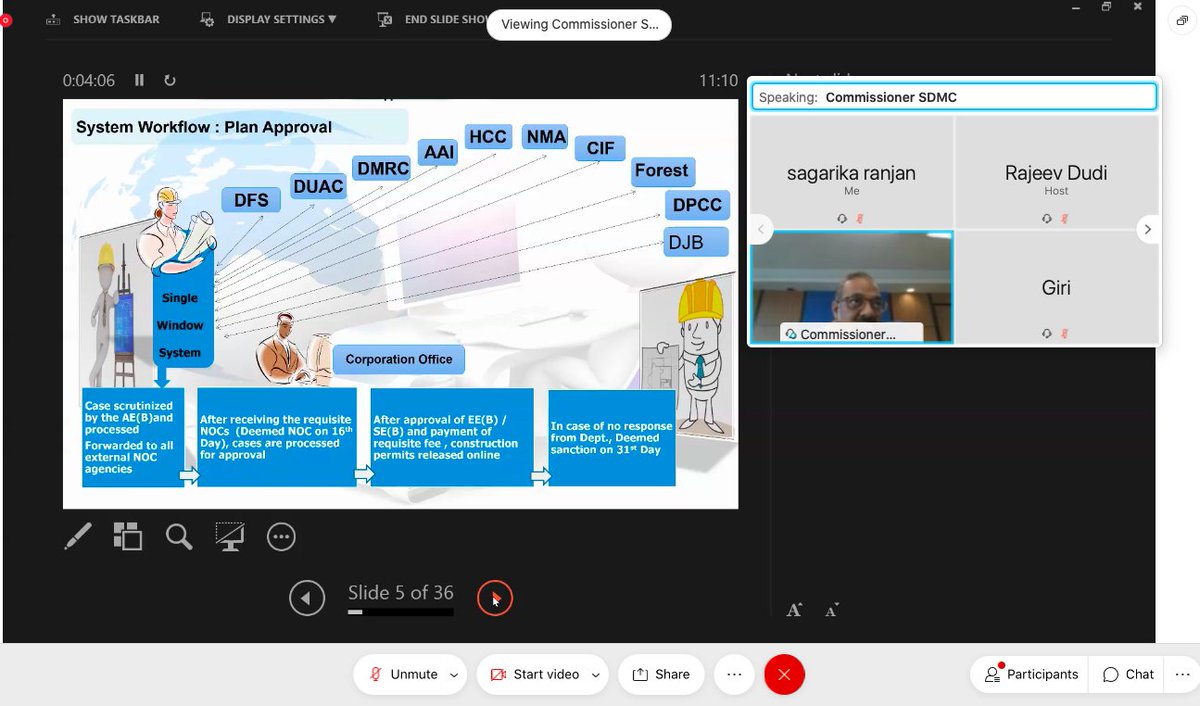Open more slide show options ellipsis

(281, 537)
